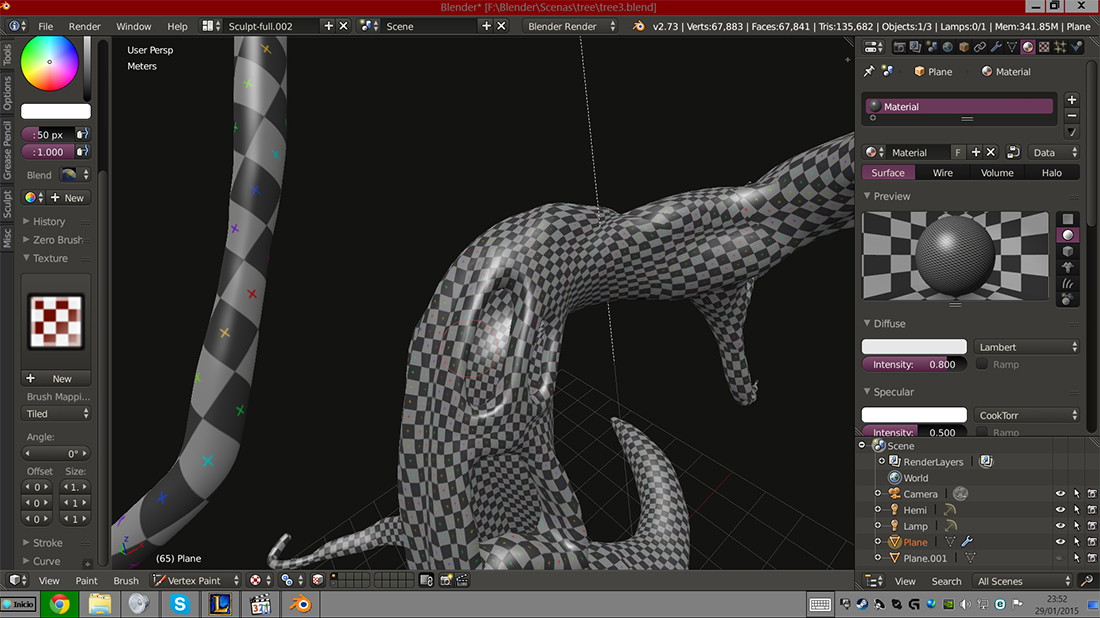1100x618 pixels.
Task: Open the World properties globe tab
Action: click(948, 48)
